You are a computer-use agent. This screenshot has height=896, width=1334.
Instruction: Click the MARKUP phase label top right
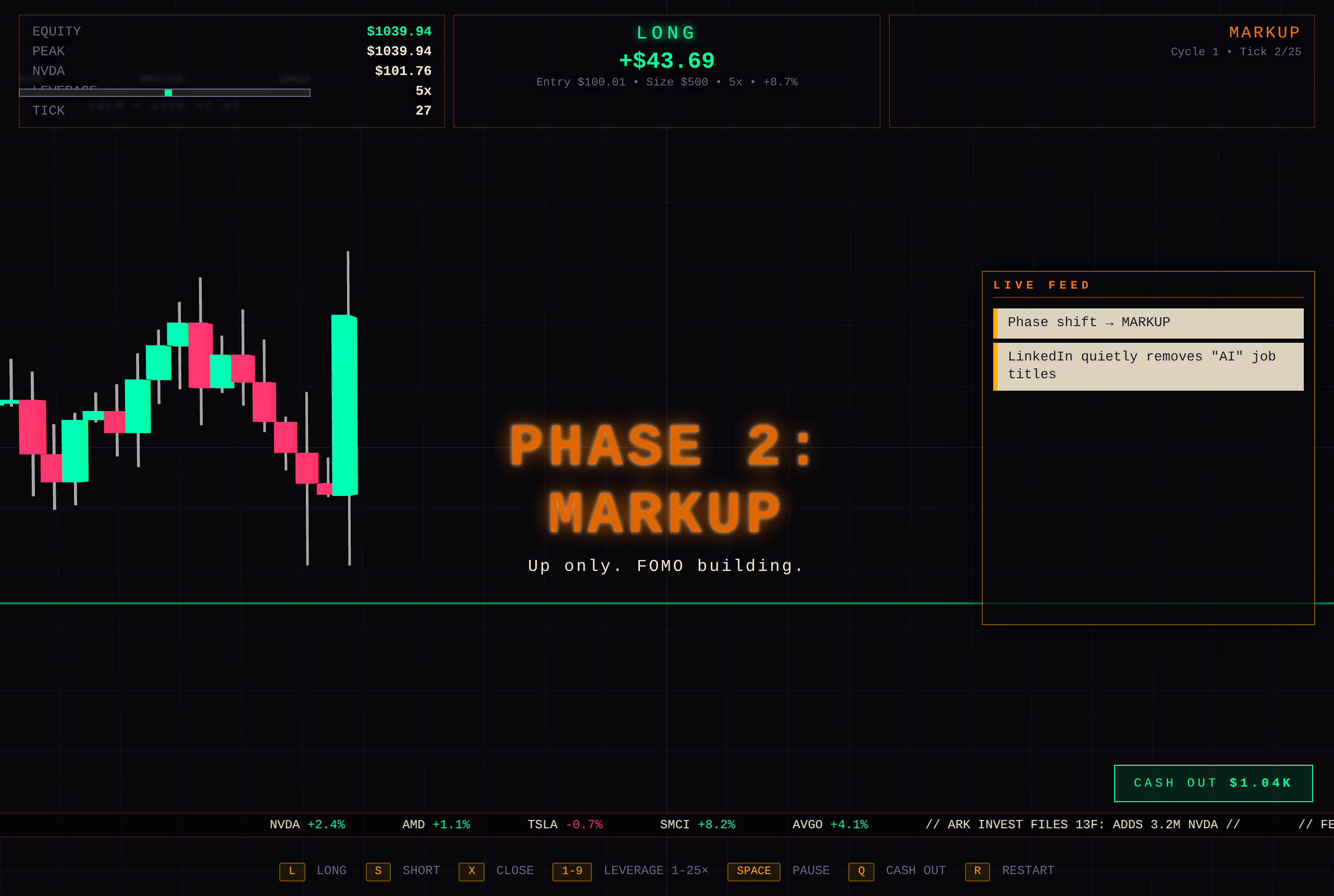click(x=1265, y=33)
